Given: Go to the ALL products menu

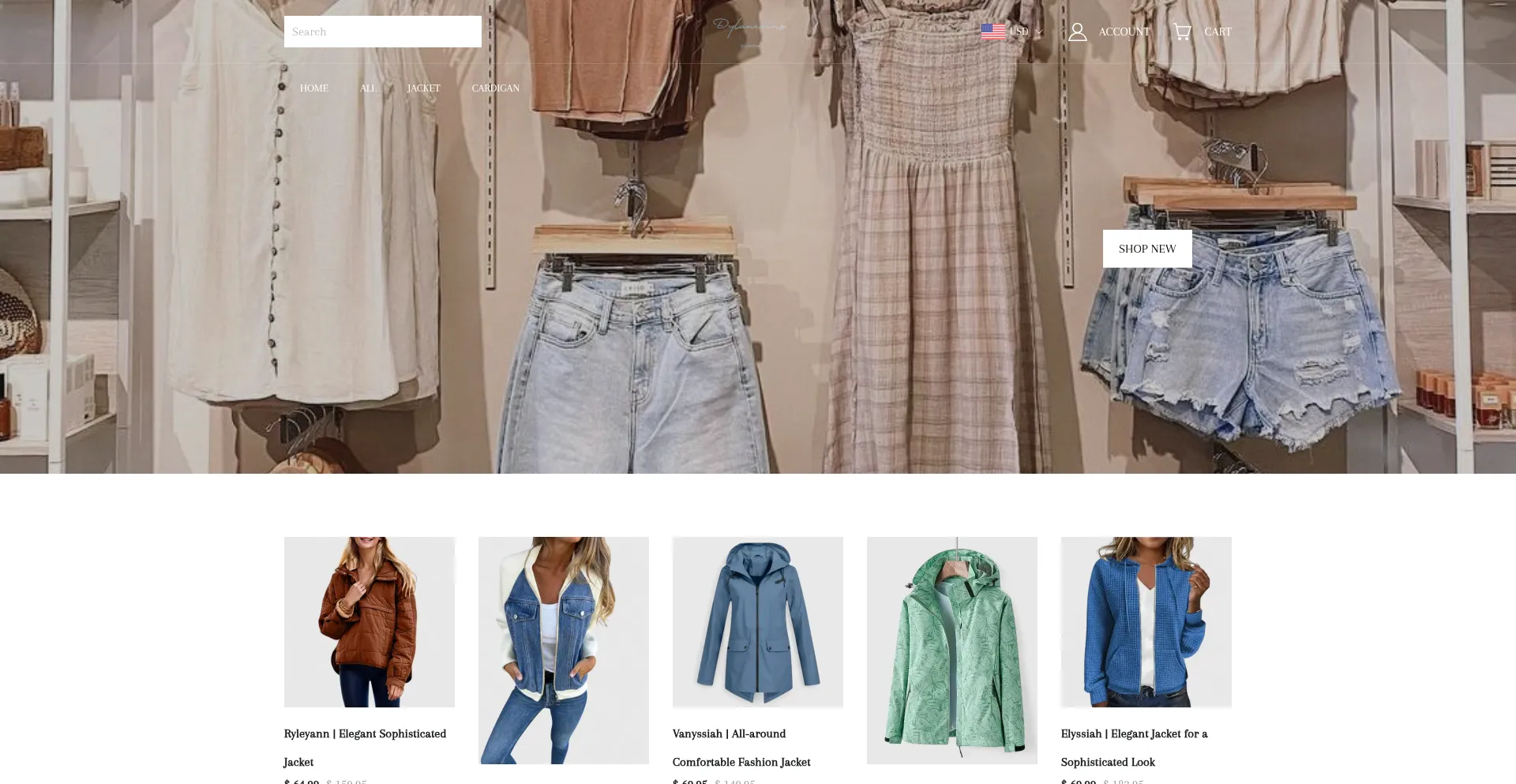Looking at the screenshot, I should coord(368,88).
